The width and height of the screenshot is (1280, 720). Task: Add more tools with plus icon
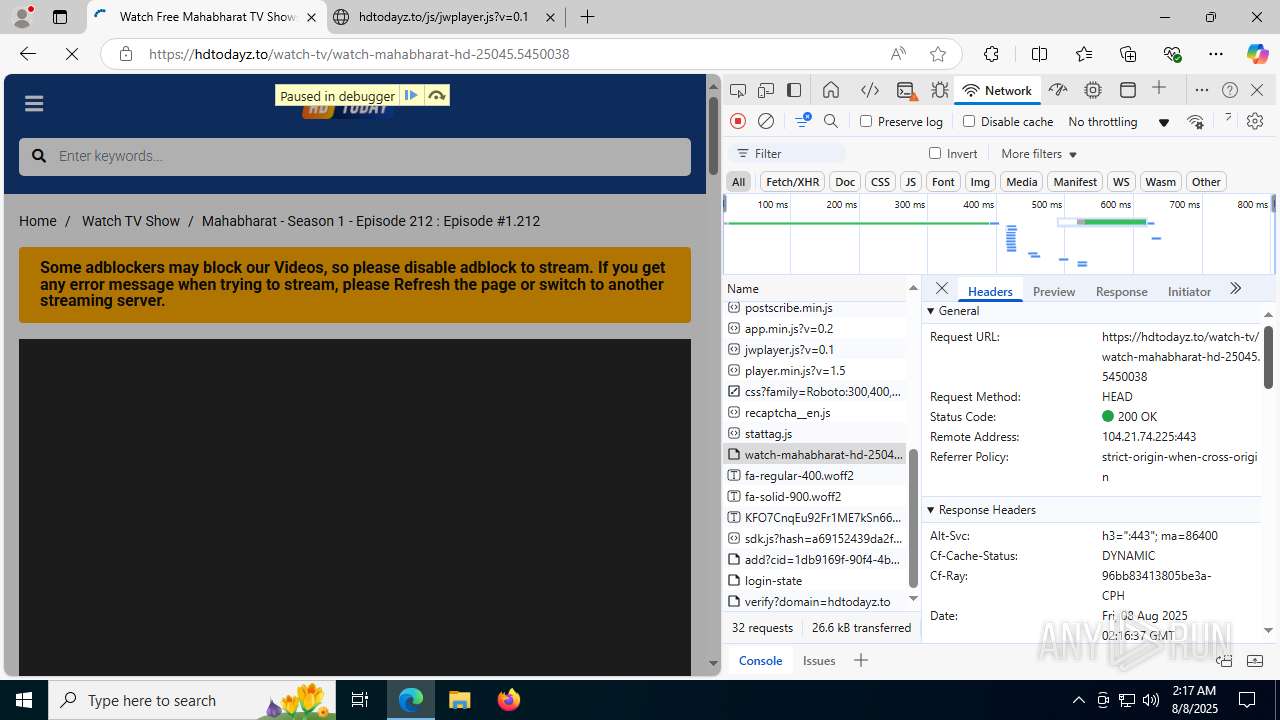point(1159,89)
